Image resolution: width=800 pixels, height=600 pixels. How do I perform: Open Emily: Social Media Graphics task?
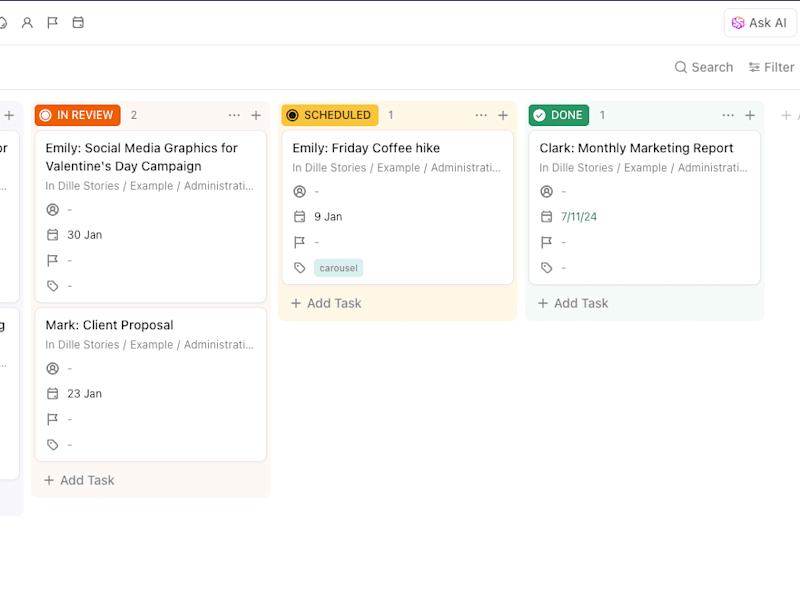pyautogui.click(x=141, y=157)
